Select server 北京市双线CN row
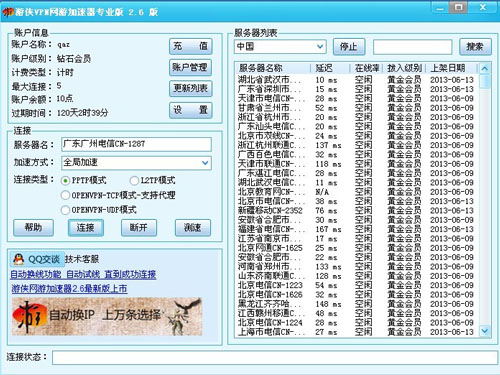The image size is (500, 375). pos(357,136)
